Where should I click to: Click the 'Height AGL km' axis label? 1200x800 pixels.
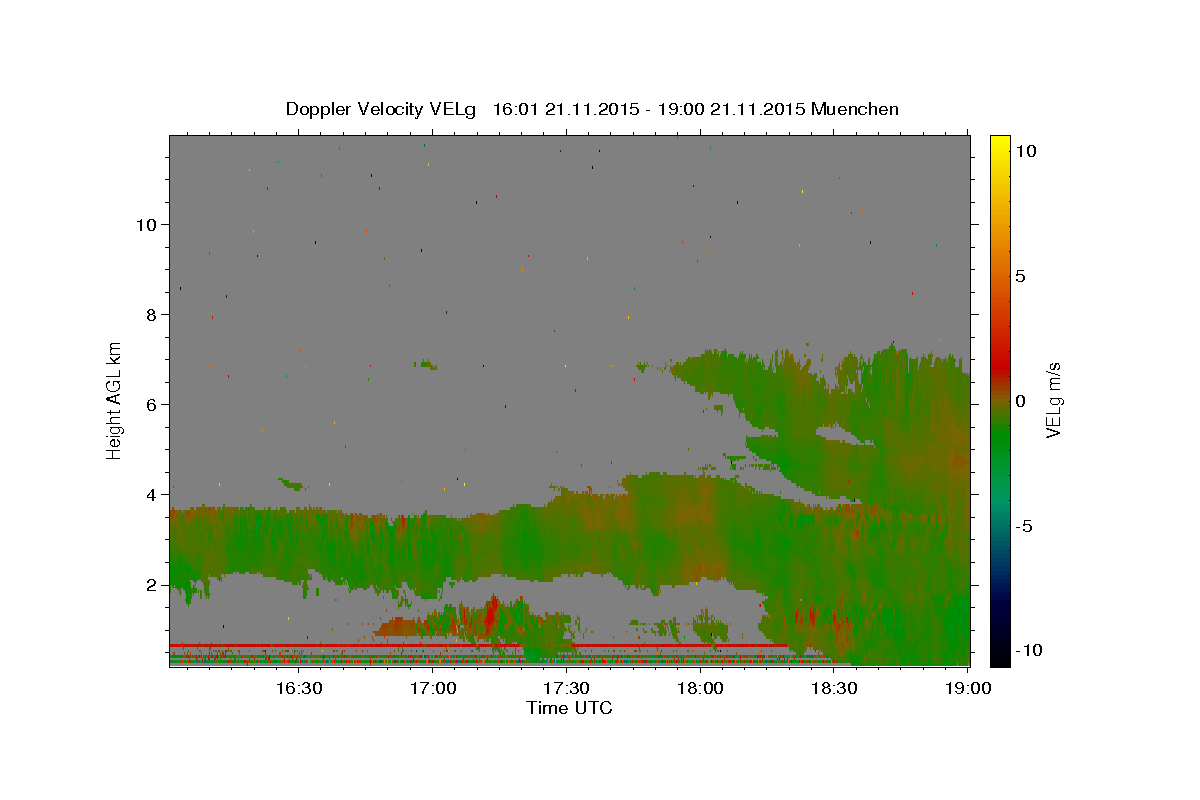click(x=114, y=400)
